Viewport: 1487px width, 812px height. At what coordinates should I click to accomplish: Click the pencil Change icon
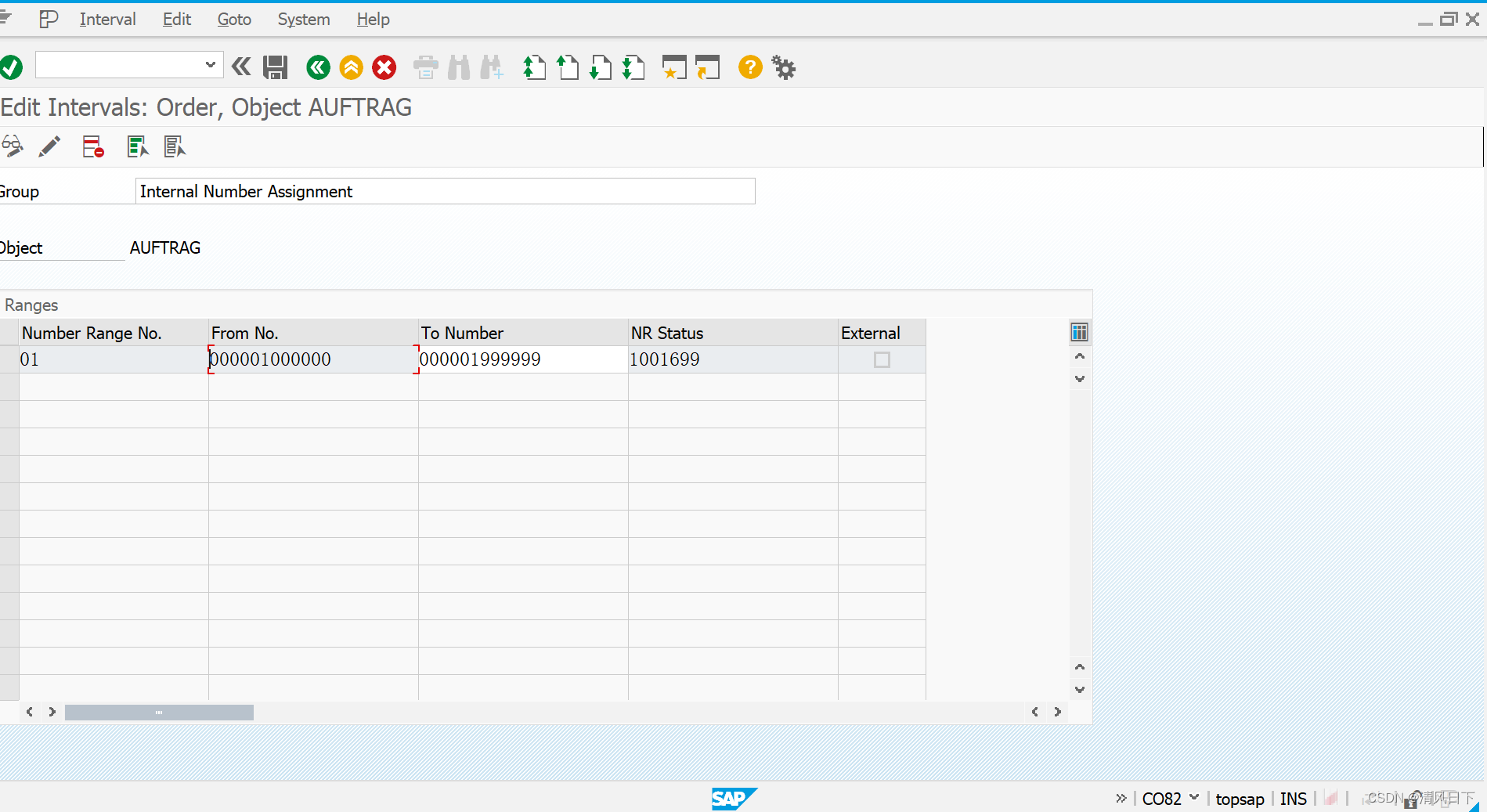[x=49, y=146]
